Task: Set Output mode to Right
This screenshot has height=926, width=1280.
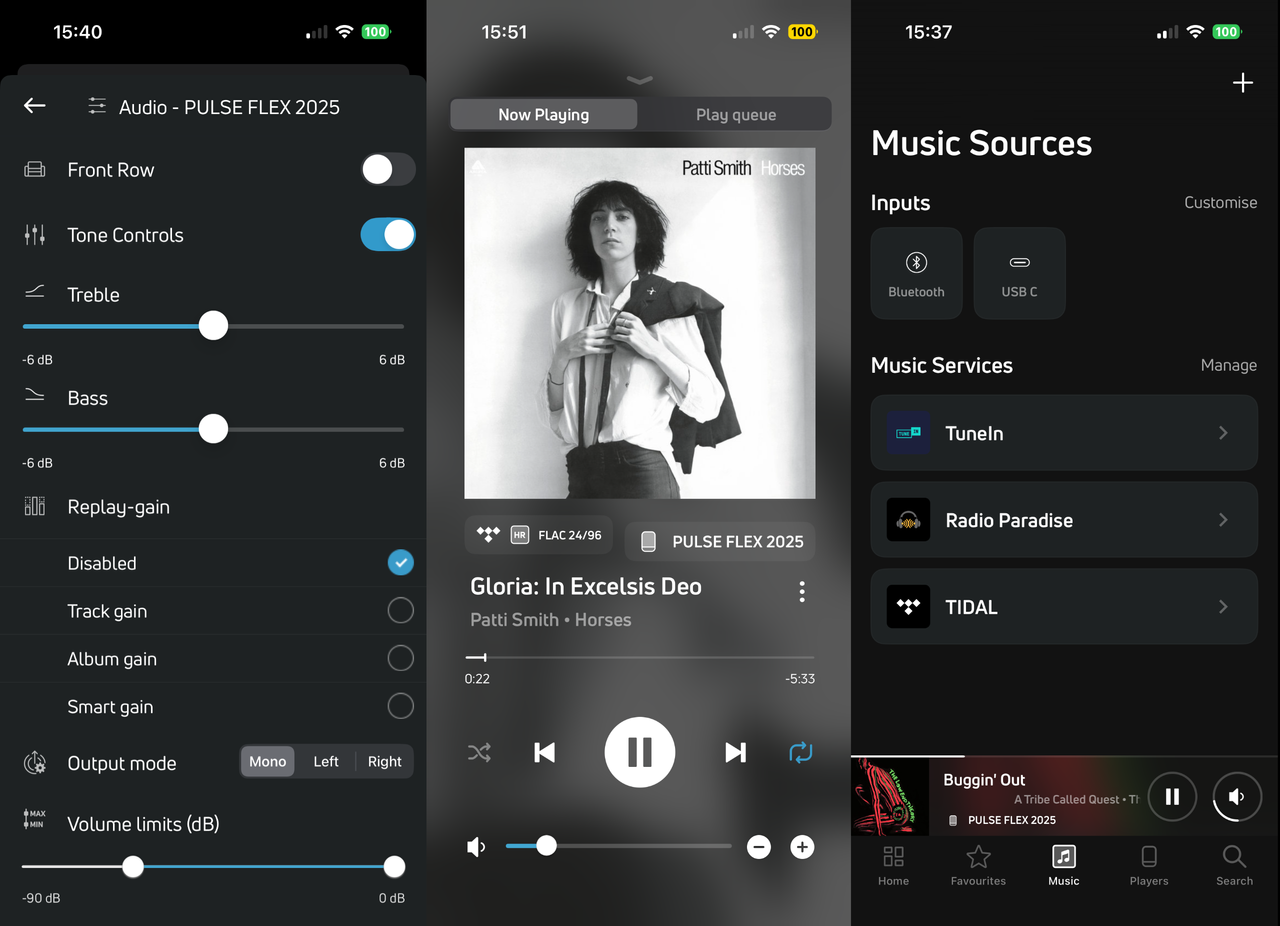Action: point(384,762)
